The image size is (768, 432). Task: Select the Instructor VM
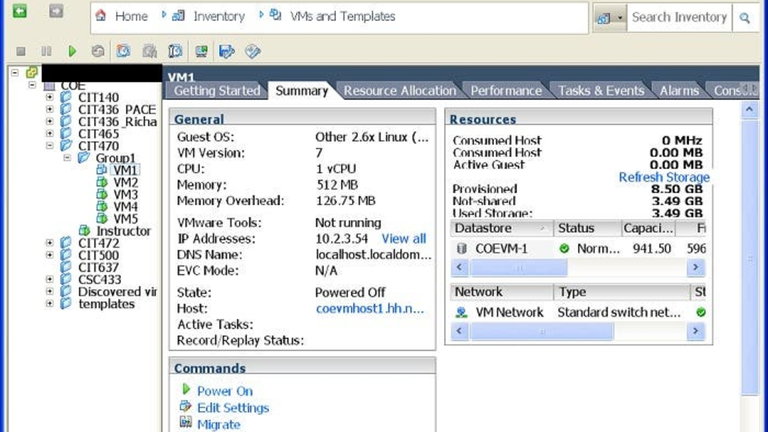[123, 231]
